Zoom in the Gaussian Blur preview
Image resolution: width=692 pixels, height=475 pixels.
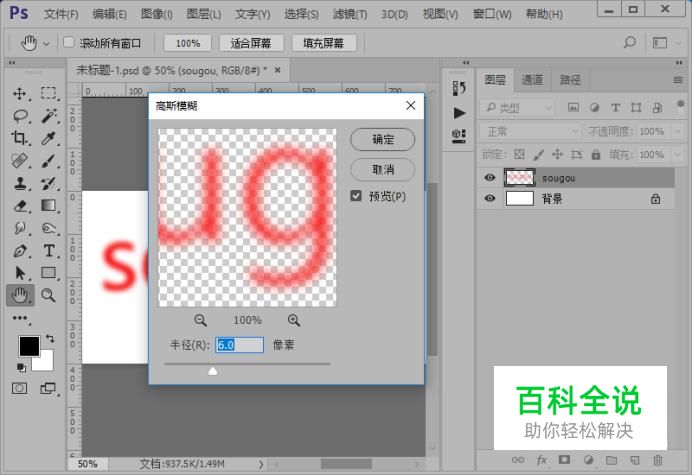294,320
